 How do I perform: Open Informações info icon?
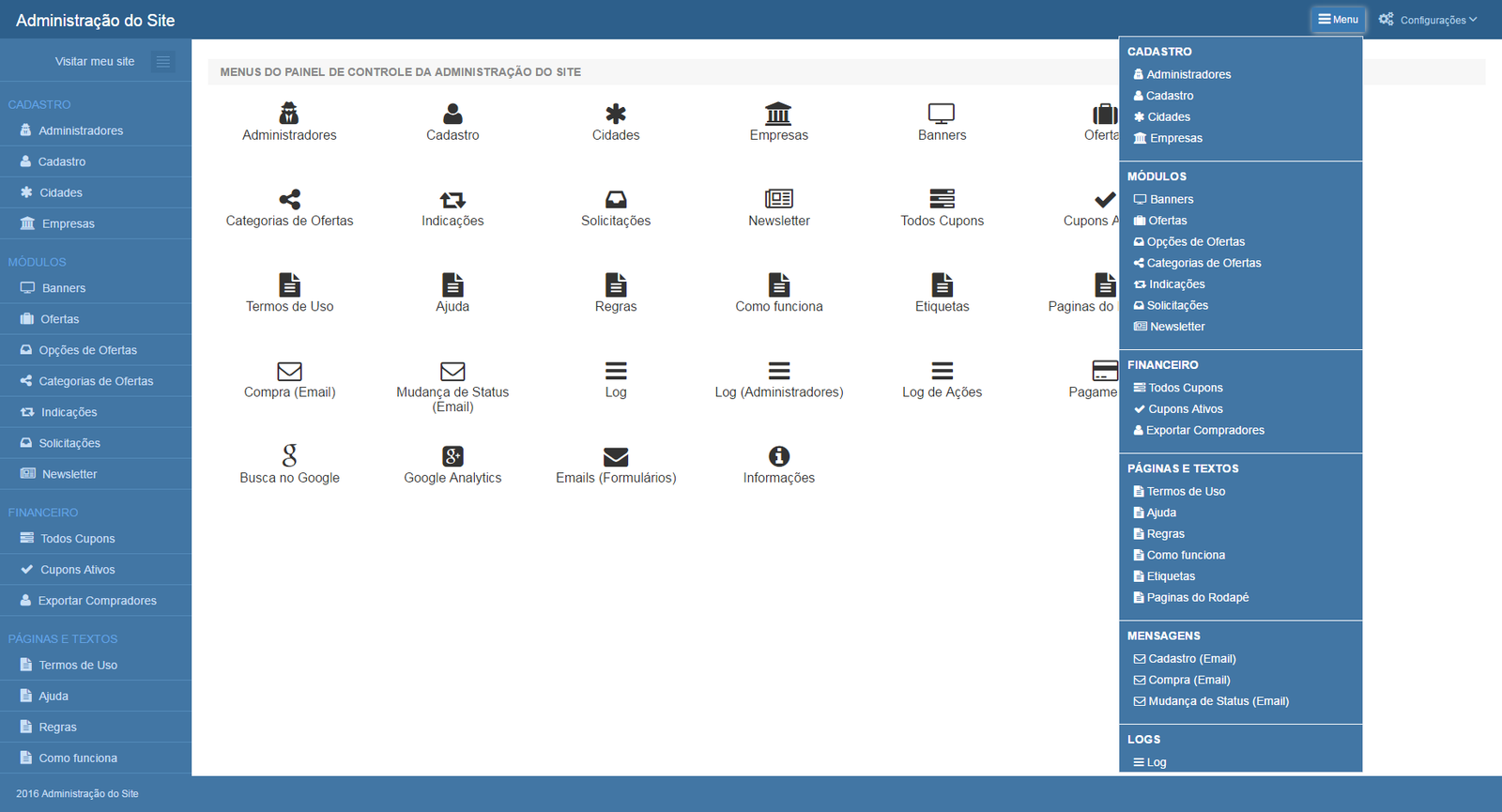pos(778,456)
